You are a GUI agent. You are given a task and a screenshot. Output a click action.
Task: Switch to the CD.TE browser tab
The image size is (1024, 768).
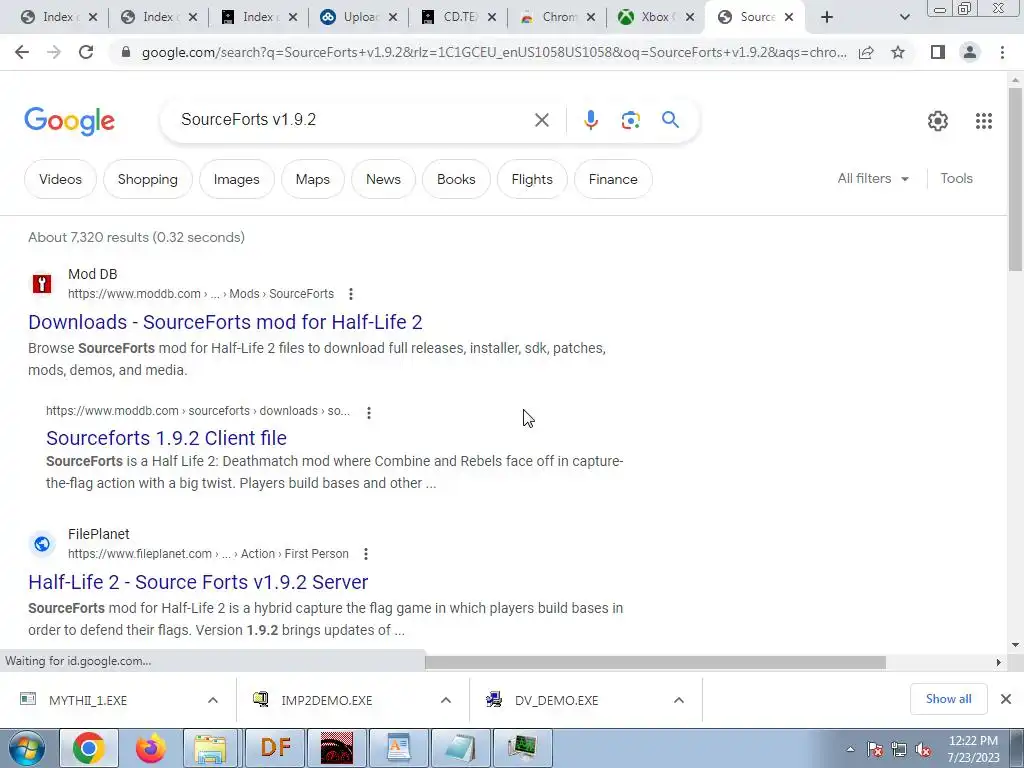coord(457,17)
